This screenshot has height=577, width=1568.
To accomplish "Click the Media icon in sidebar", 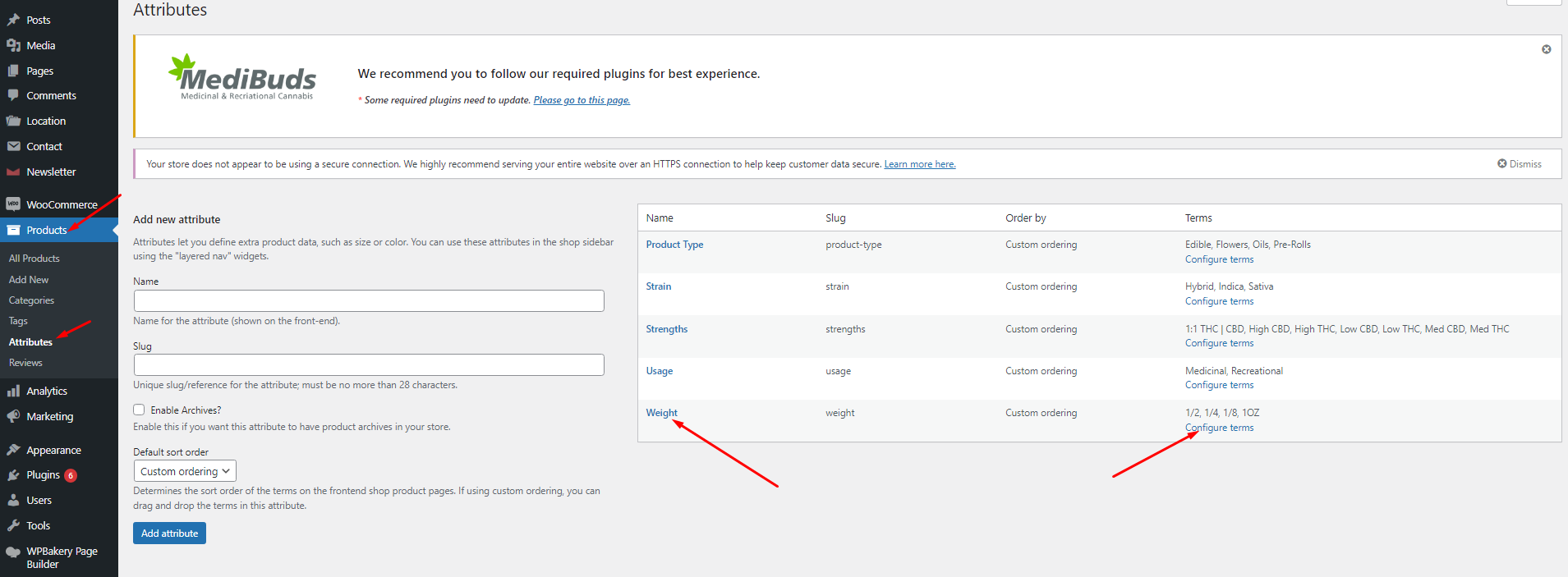I will pyautogui.click(x=13, y=45).
